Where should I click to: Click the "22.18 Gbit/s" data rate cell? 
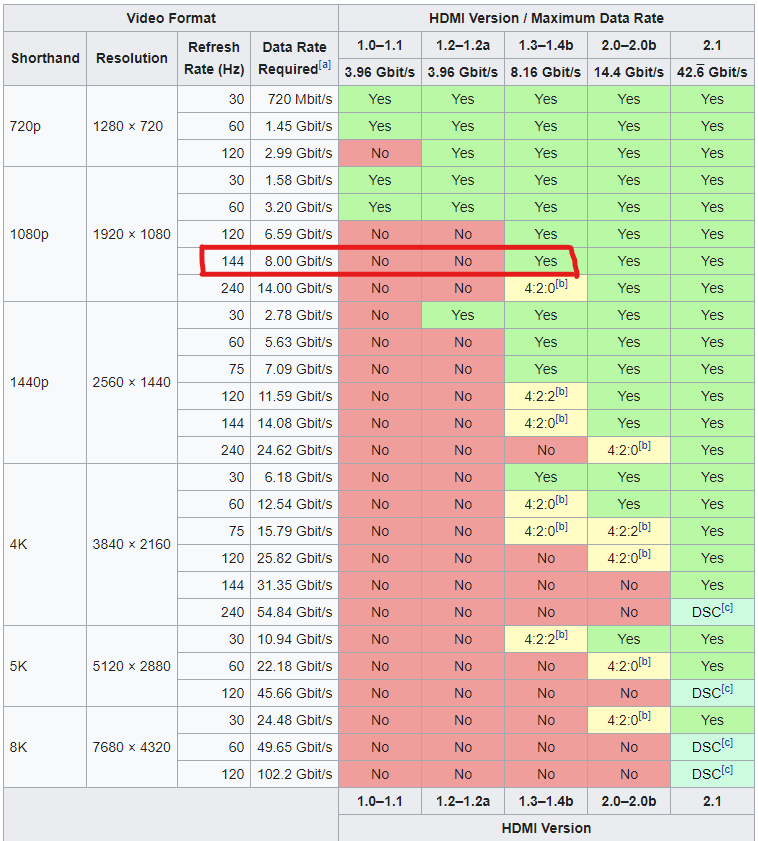pyautogui.click(x=295, y=666)
